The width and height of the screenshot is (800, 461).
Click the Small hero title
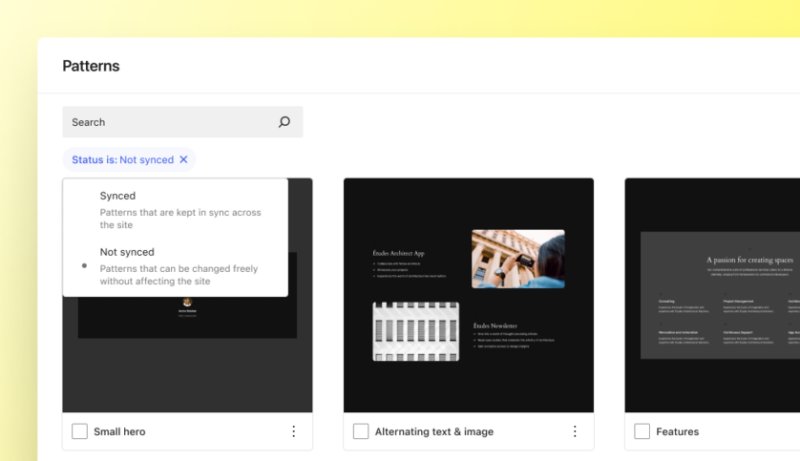click(x=119, y=431)
